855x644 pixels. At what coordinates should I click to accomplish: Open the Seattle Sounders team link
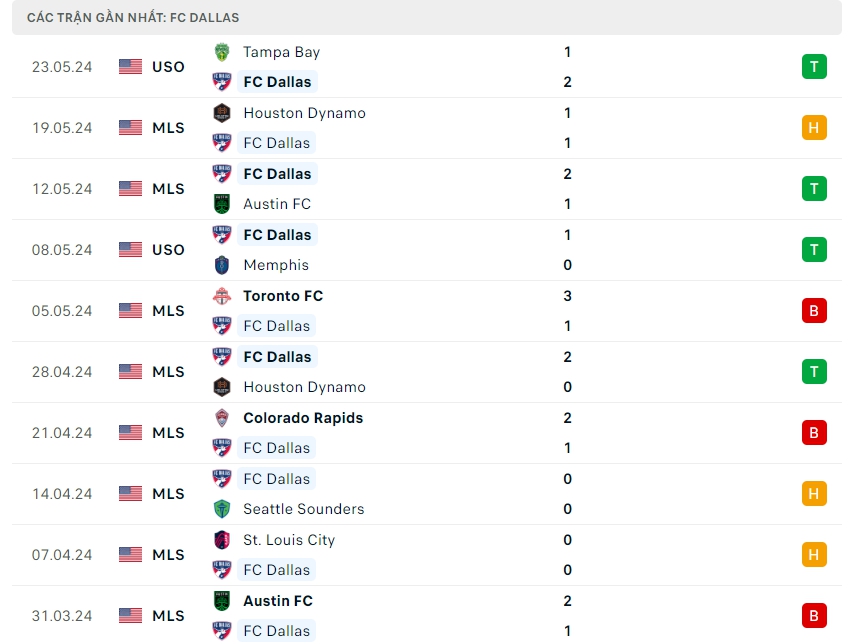(304, 509)
